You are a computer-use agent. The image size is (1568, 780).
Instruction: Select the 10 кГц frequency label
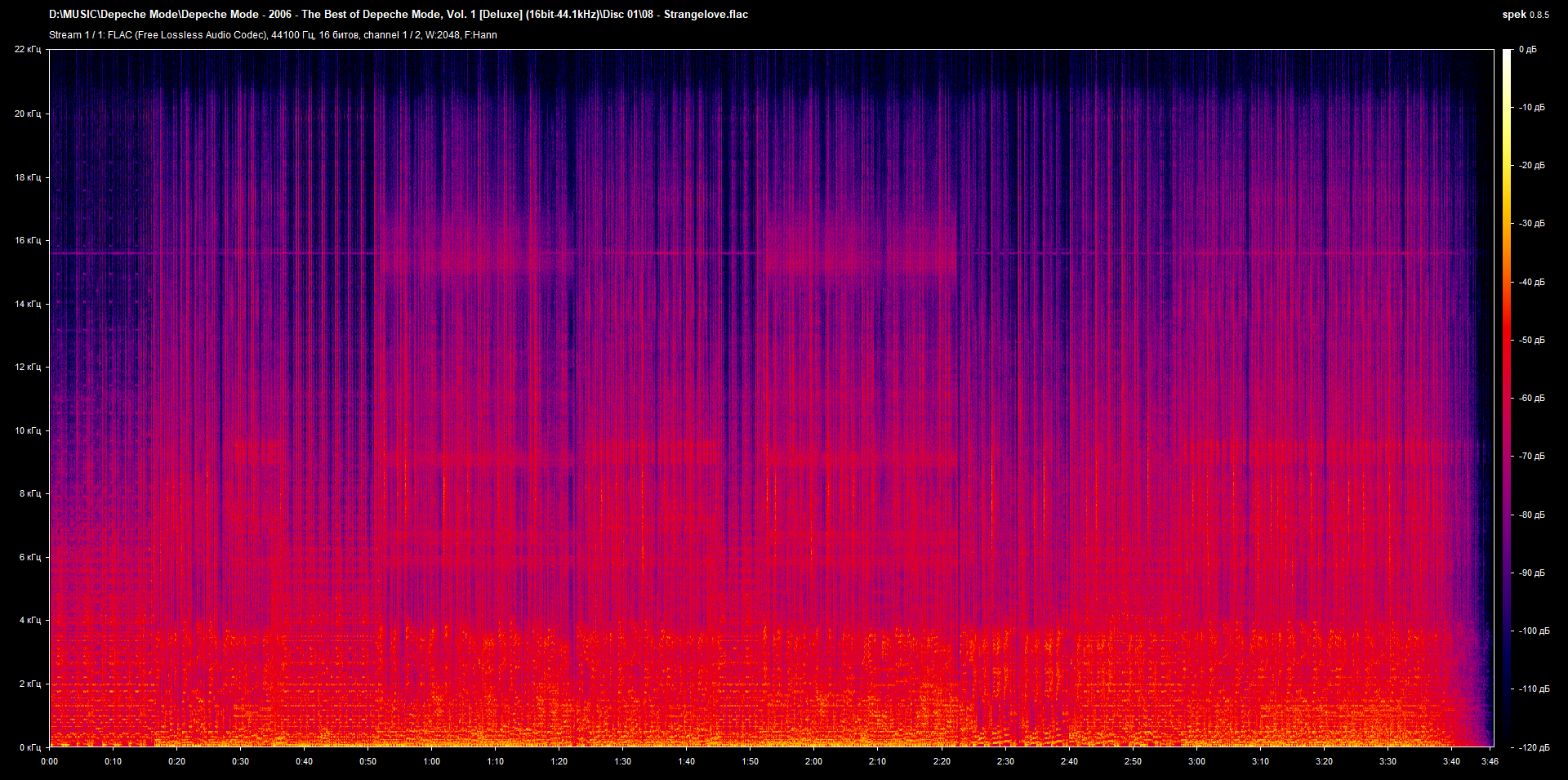(28, 430)
